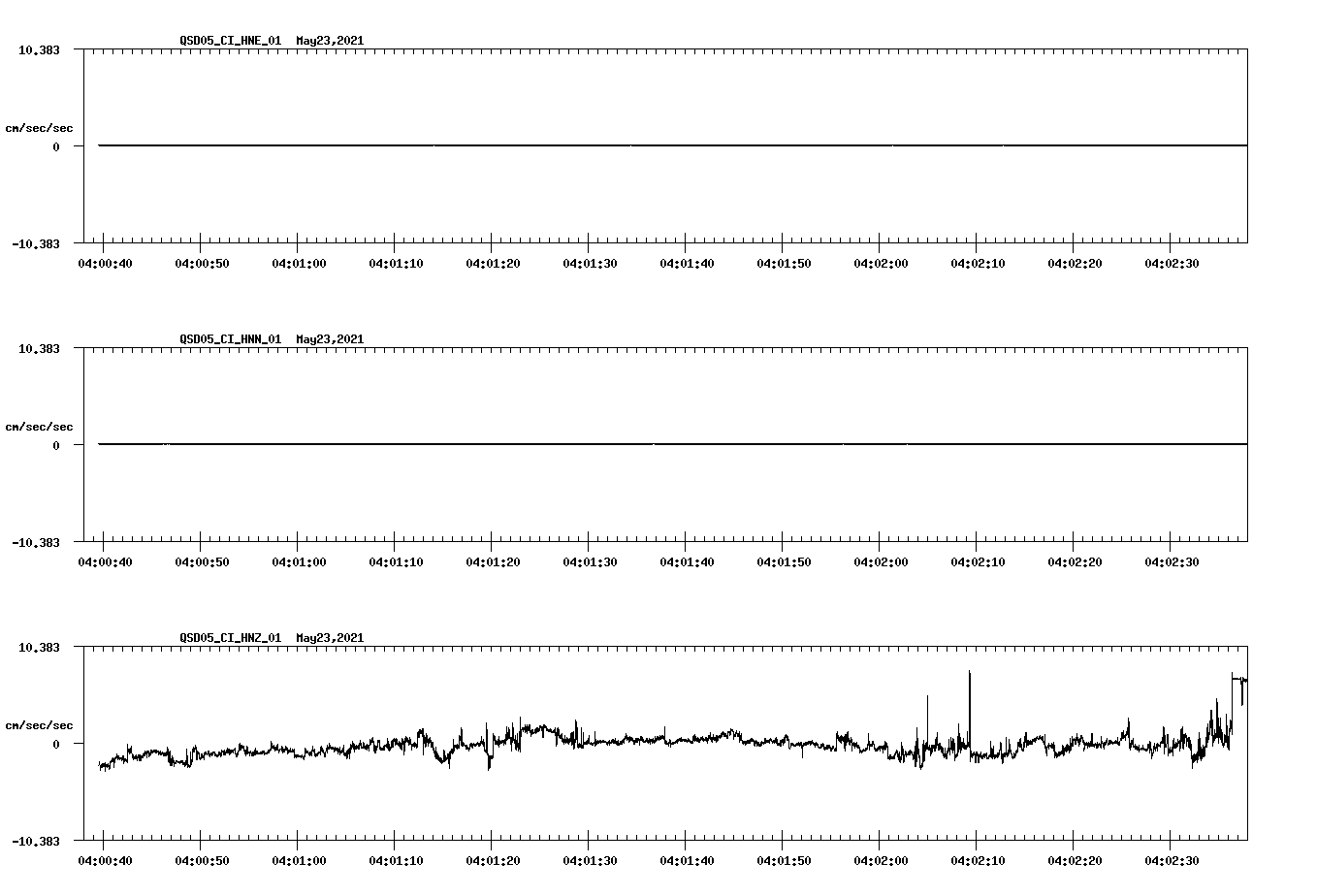Select the -10.383 label on bottom plot
Image resolution: width=1317 pixels, height=896 pixels.
[x=37, y=843]
